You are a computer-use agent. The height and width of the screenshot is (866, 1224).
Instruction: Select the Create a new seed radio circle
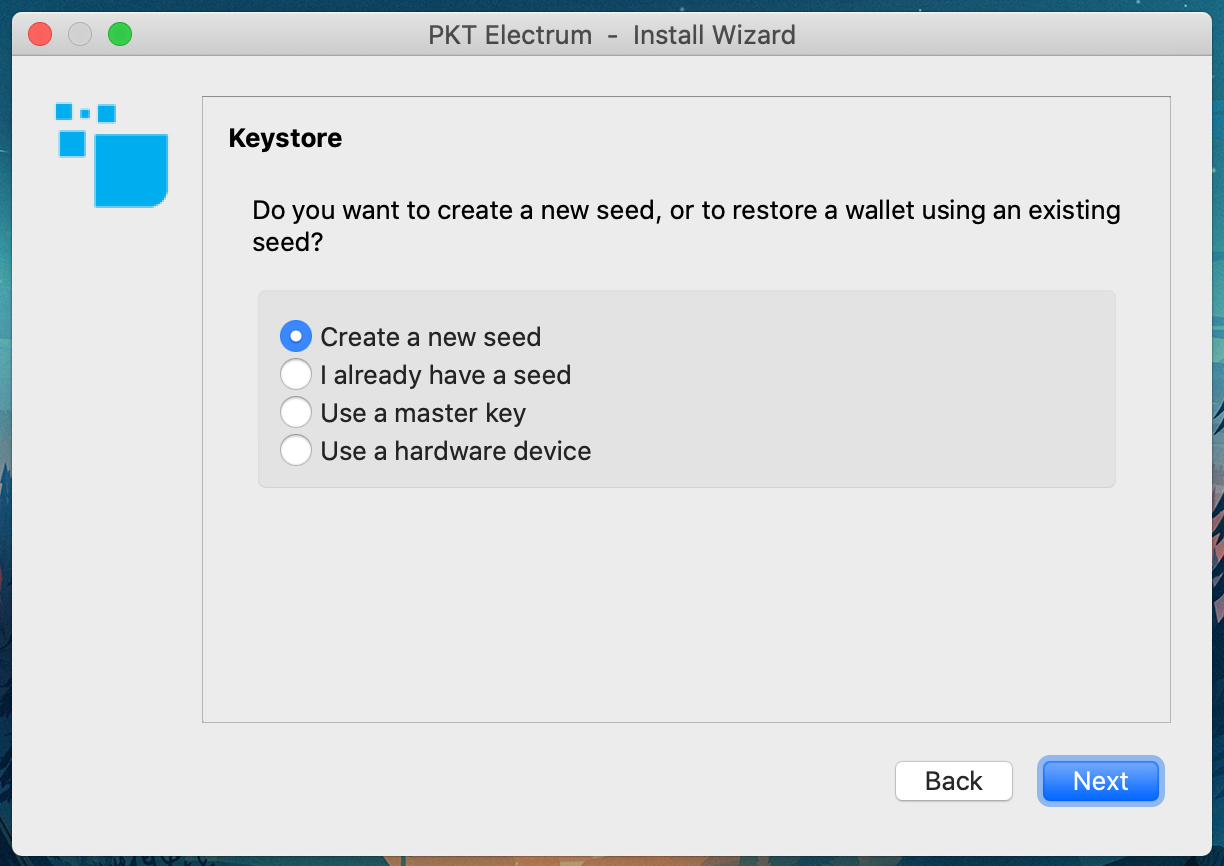tap(295, 337)
